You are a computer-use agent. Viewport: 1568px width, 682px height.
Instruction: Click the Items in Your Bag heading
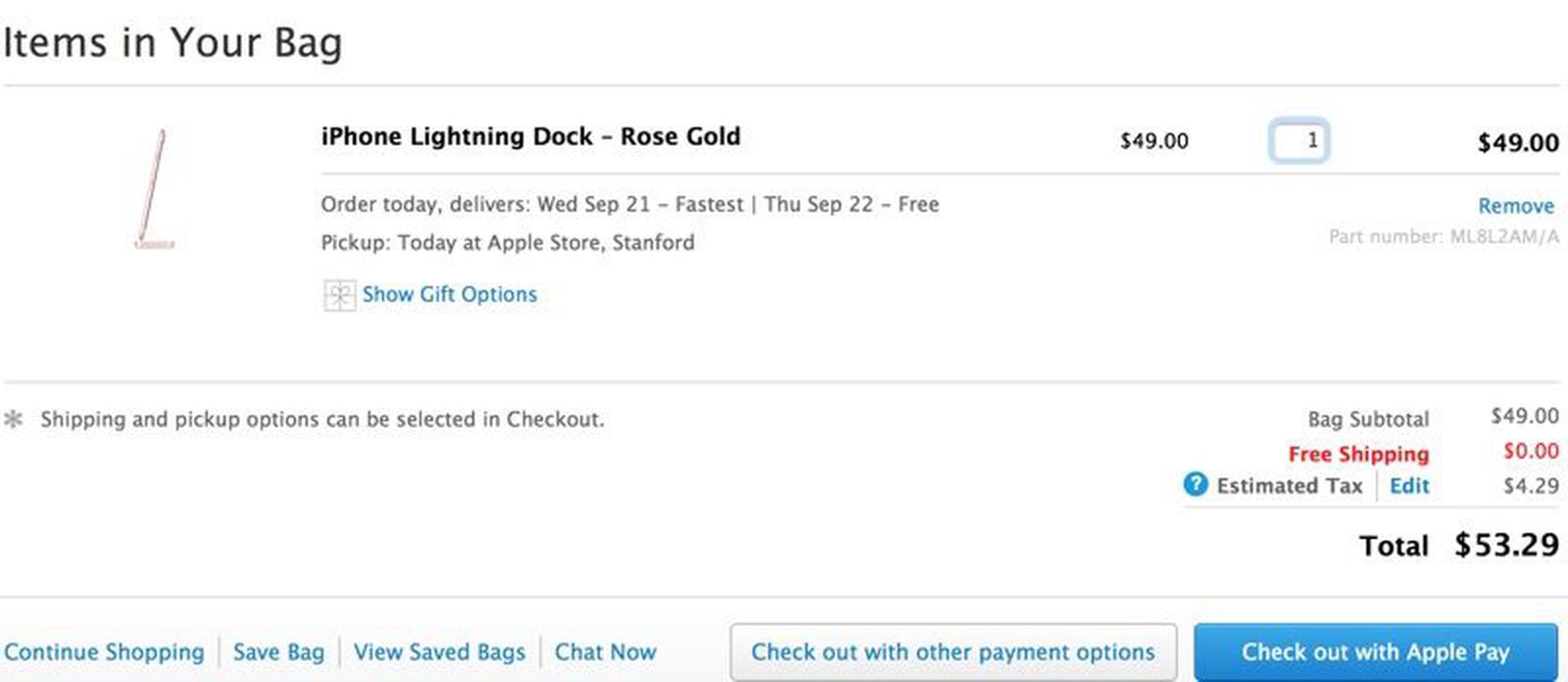pyautogui.click(x=172, y=42)
